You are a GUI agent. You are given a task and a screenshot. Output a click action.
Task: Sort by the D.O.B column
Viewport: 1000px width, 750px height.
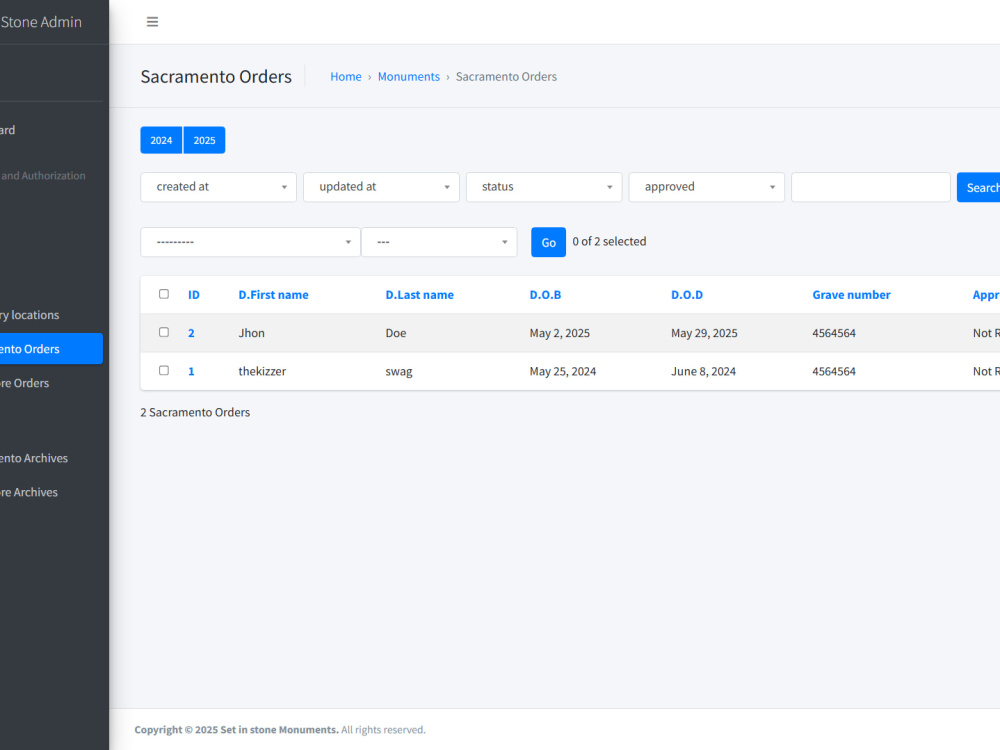pos(545,295)
